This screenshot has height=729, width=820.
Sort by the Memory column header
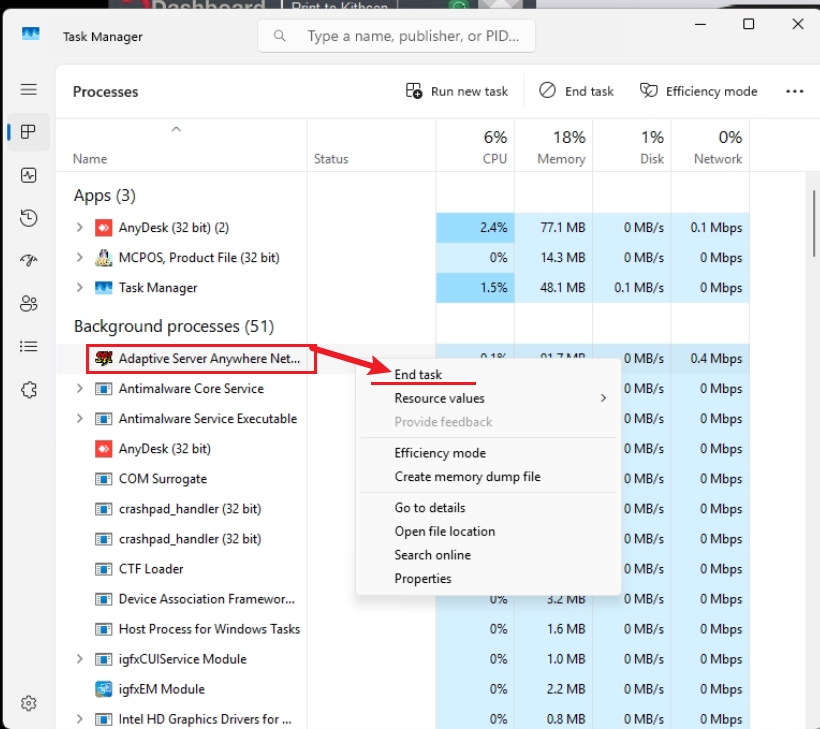553,147
